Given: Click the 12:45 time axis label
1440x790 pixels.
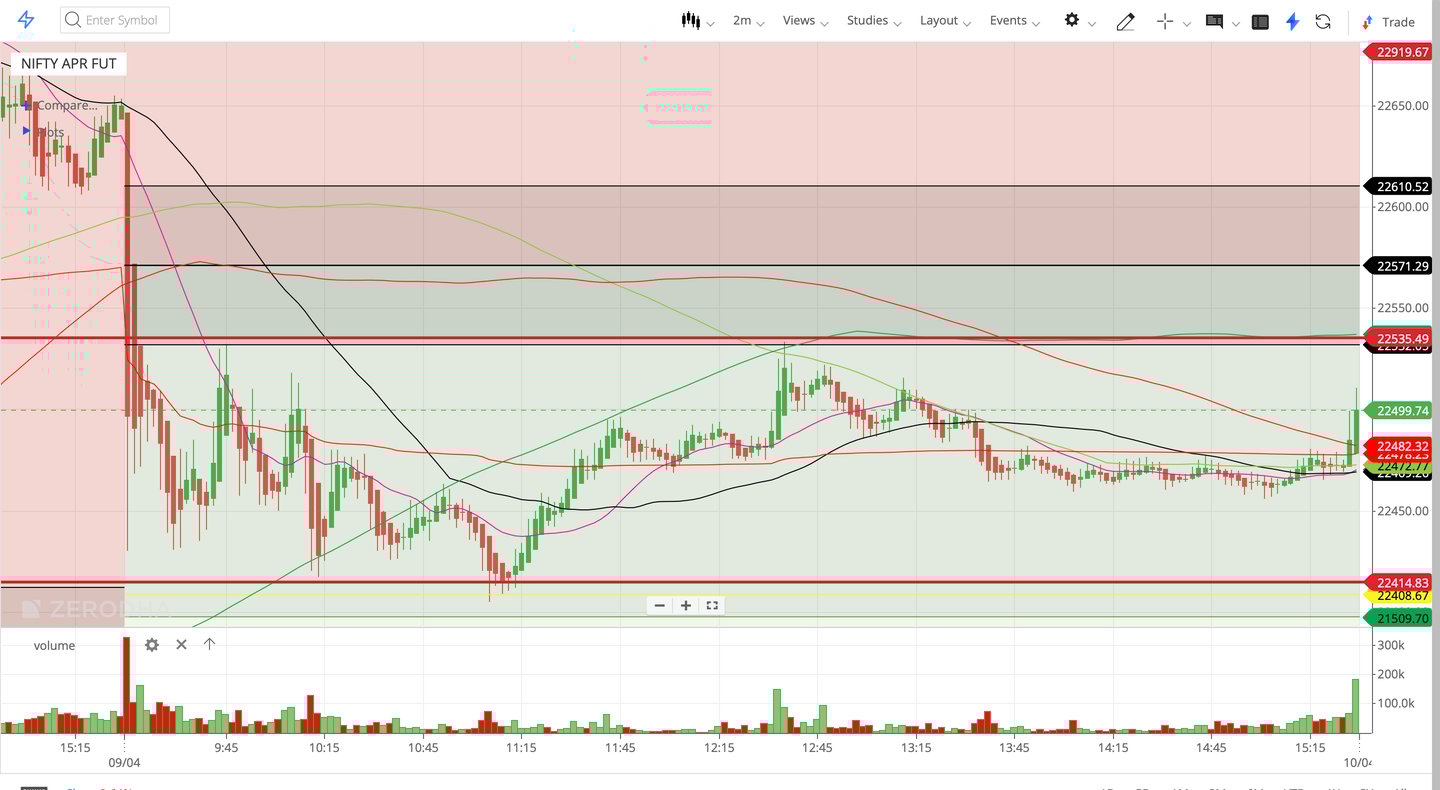Looking at the screenshot, I should tap(816, 748).
